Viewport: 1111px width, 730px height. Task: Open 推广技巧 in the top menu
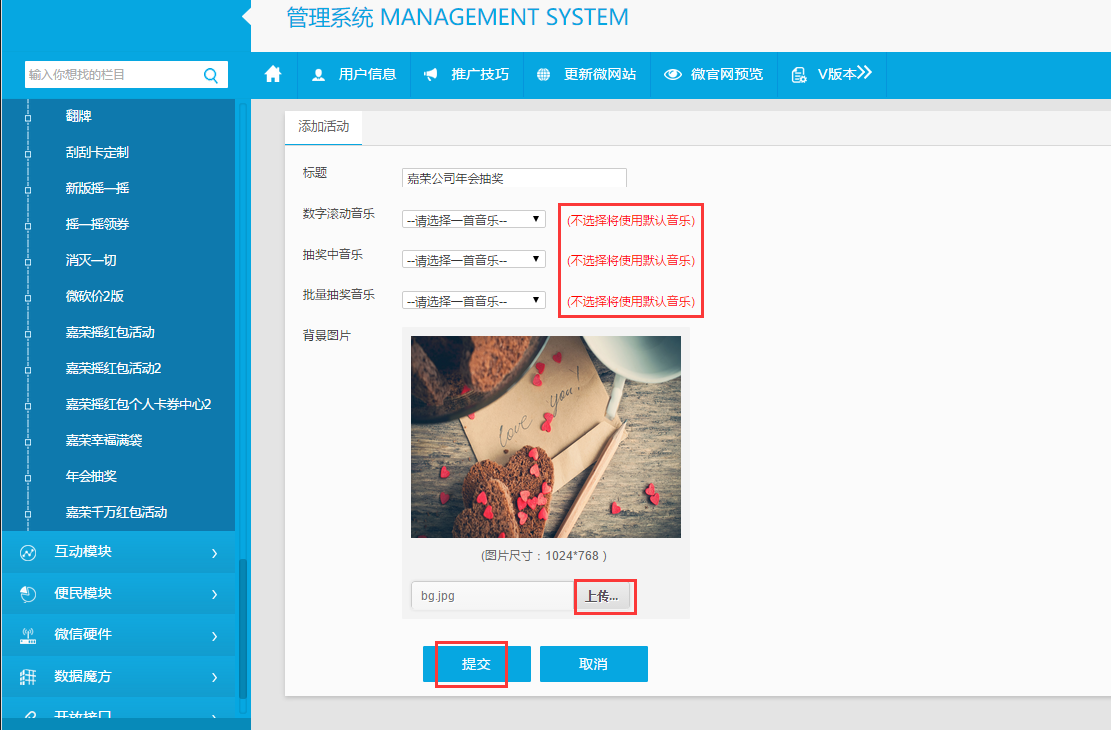pyautogui.click(x=467, y=74)
